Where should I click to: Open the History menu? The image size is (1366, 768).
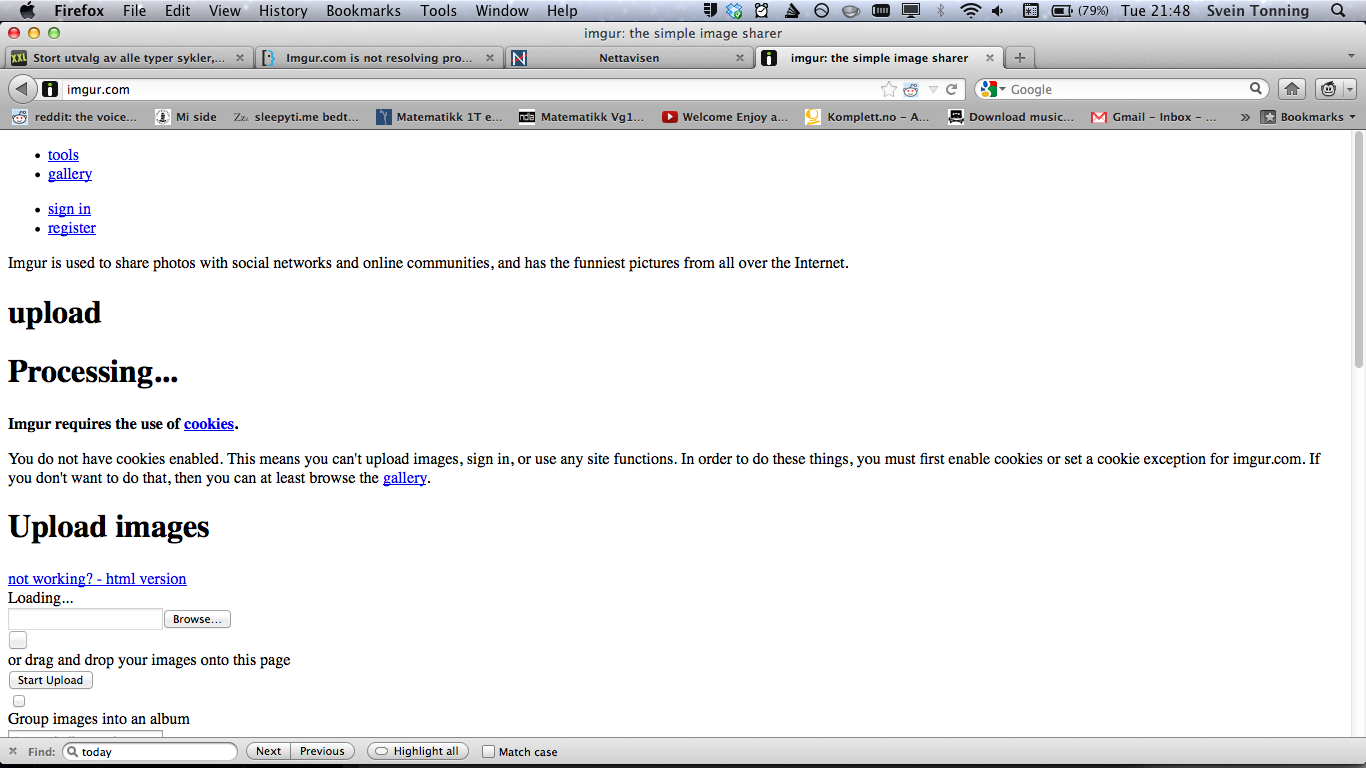point(283,11)
